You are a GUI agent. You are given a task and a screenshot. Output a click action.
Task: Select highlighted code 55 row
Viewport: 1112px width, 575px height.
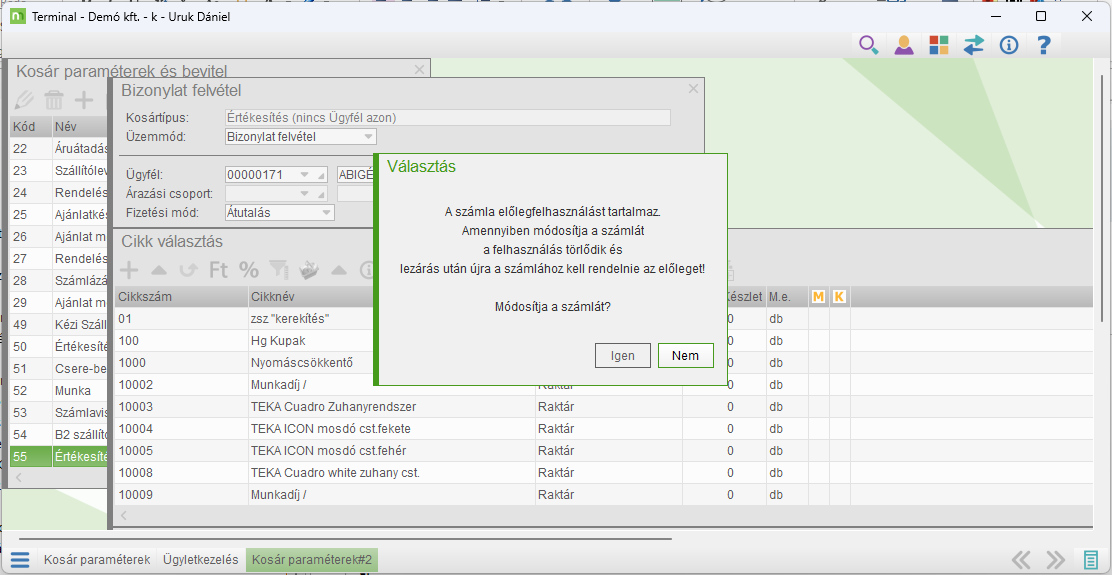pyautogui.click(x=59, y=456)
